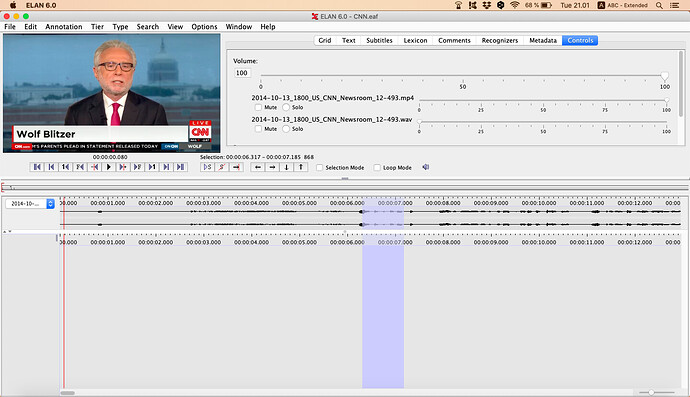
Task: Open the Help menu
Action: pyautogui.click(x=268, y=27)
